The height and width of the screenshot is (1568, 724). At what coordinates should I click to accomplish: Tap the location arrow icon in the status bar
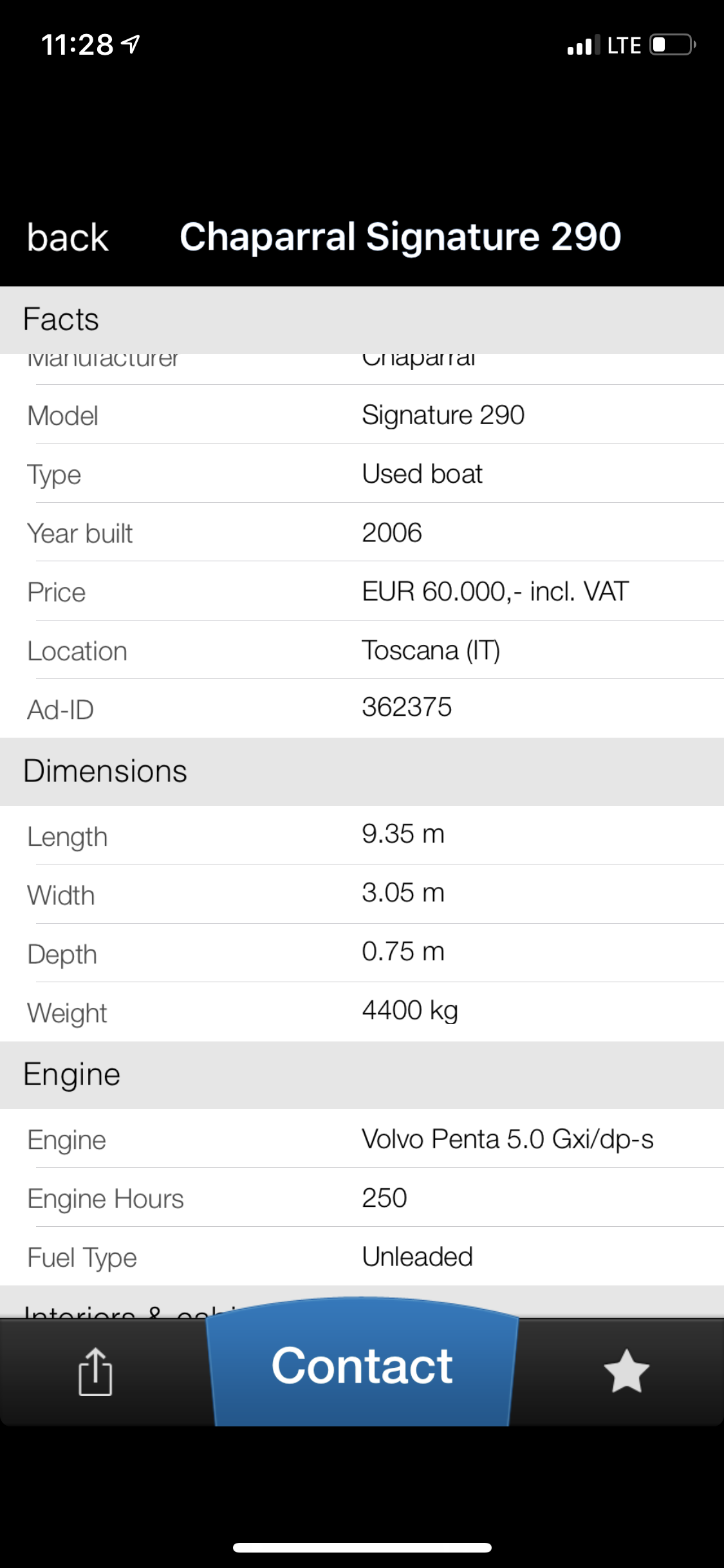click(131, 44)
